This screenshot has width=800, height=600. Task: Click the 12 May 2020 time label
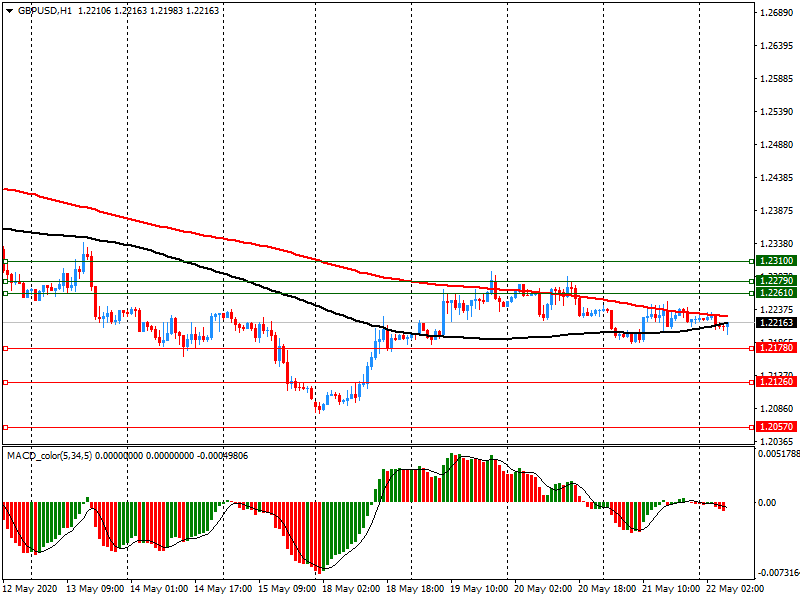pyautogui.click(x=31, y=588)
